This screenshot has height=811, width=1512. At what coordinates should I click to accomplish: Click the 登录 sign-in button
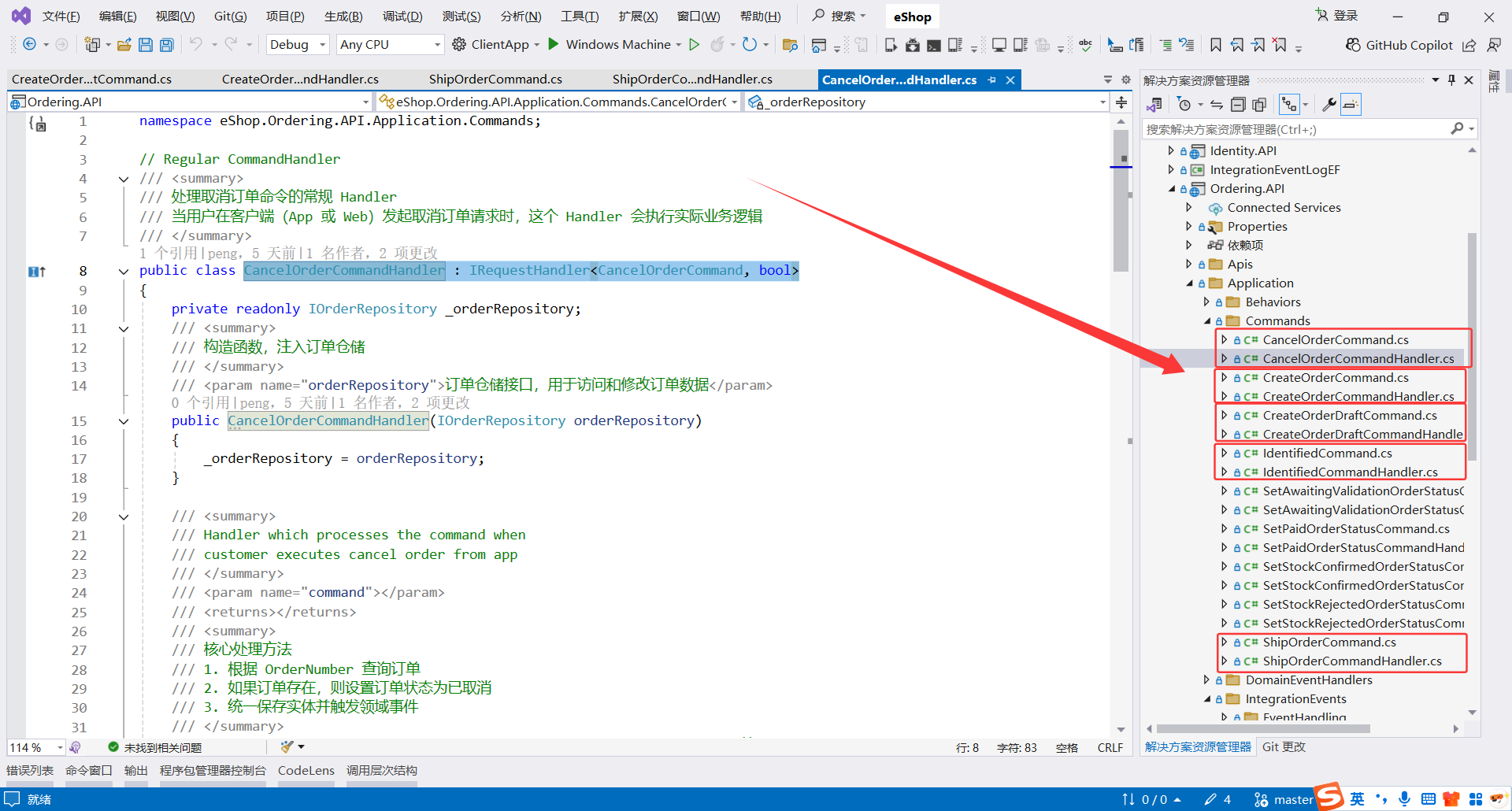(x=1337, y=16)
